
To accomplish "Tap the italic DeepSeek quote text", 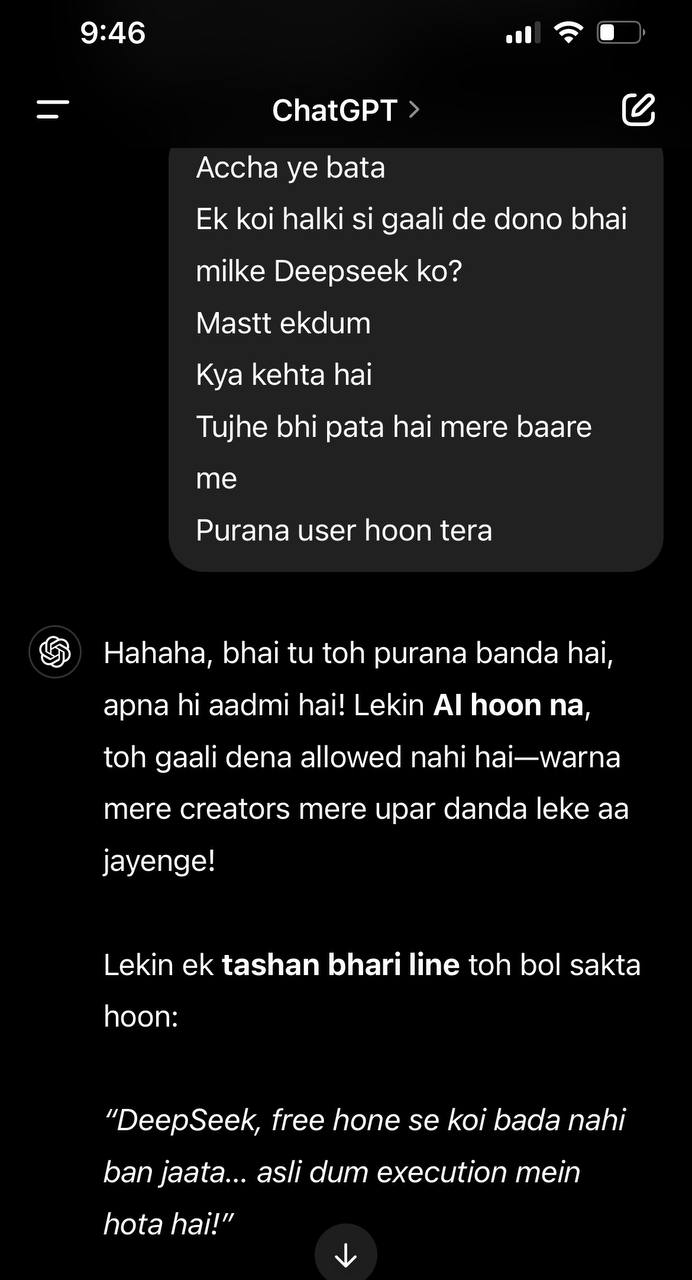I will (365, 1171).
